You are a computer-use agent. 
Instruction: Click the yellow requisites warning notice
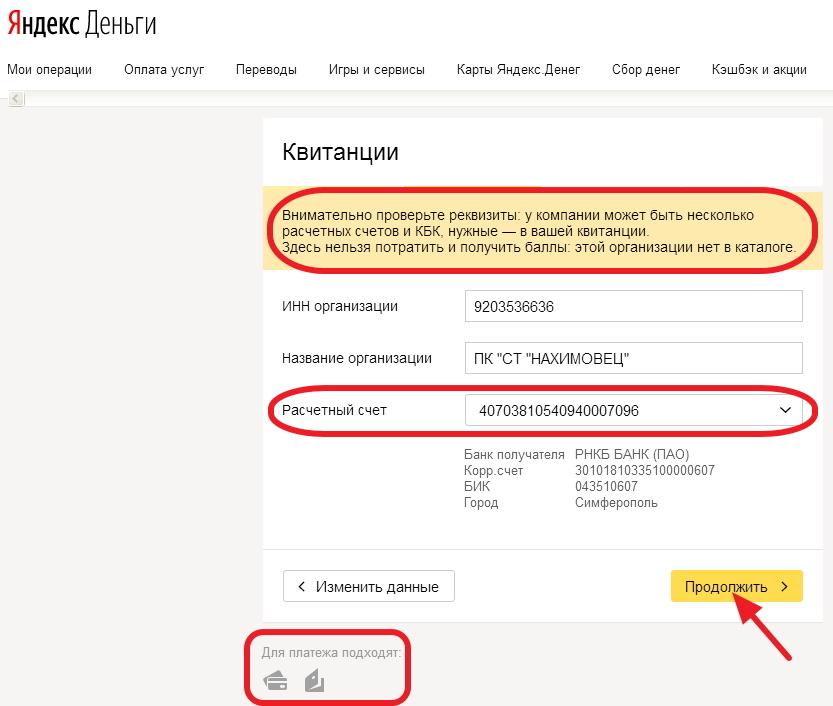coord(540,230)
